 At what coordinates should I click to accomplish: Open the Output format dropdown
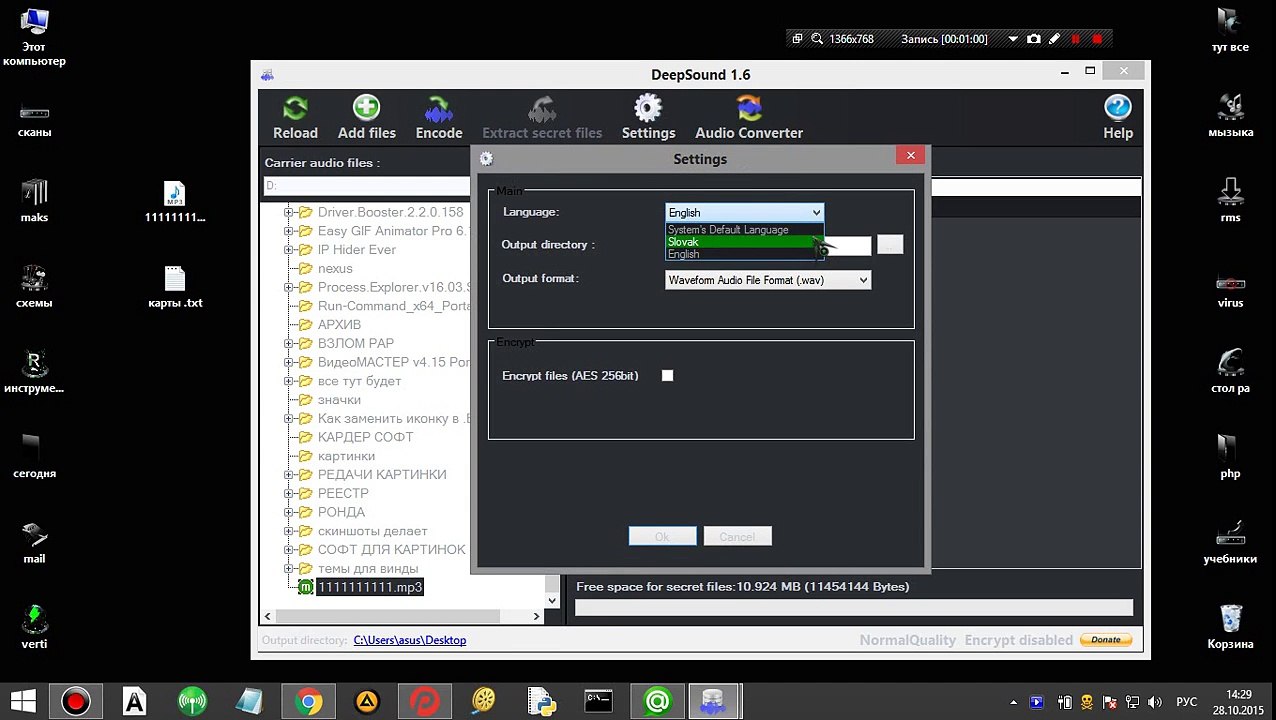point(768,280)
